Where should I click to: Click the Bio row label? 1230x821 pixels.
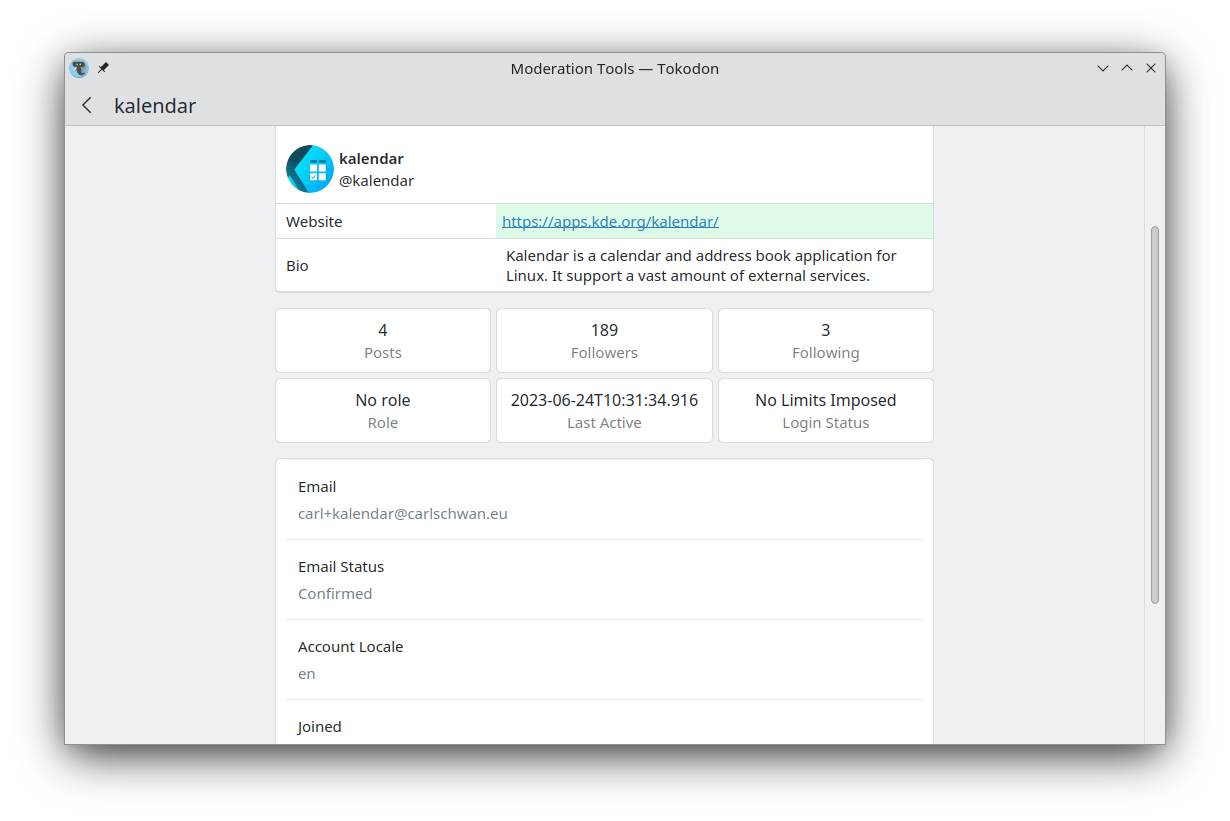tap(297, 266)
